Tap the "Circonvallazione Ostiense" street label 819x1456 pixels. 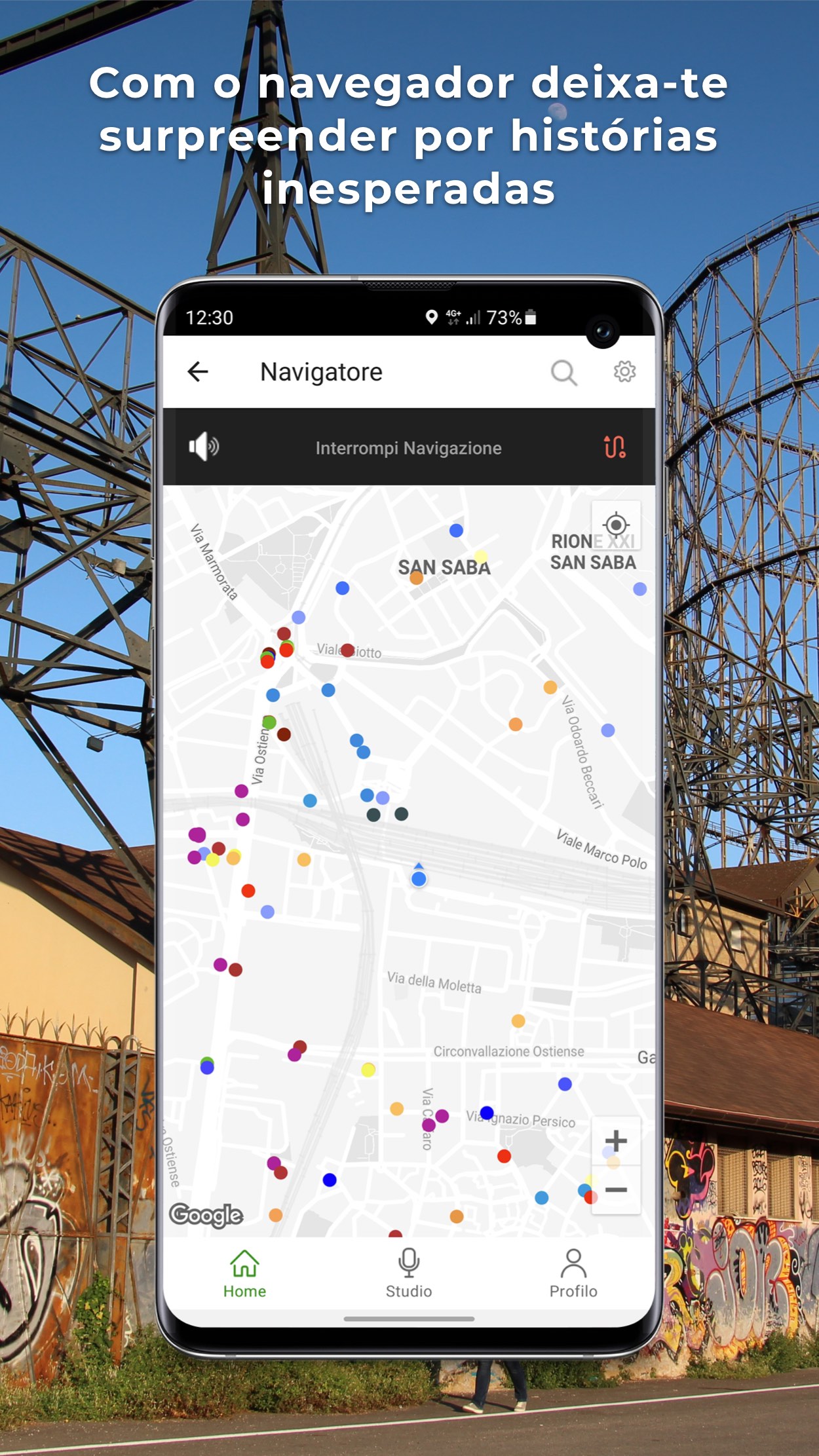click(x=508, y=1051)
